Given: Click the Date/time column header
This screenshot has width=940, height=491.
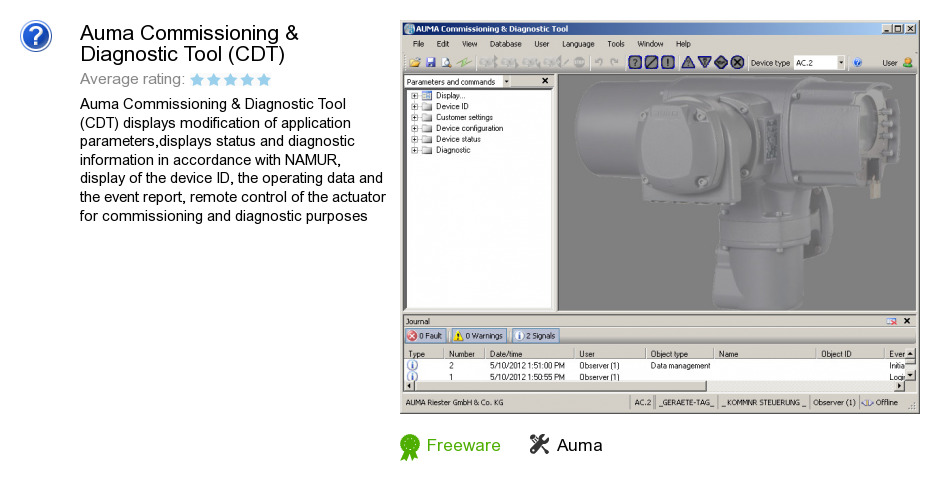Looking at the screenshot, I should click(x=529, y=354).
